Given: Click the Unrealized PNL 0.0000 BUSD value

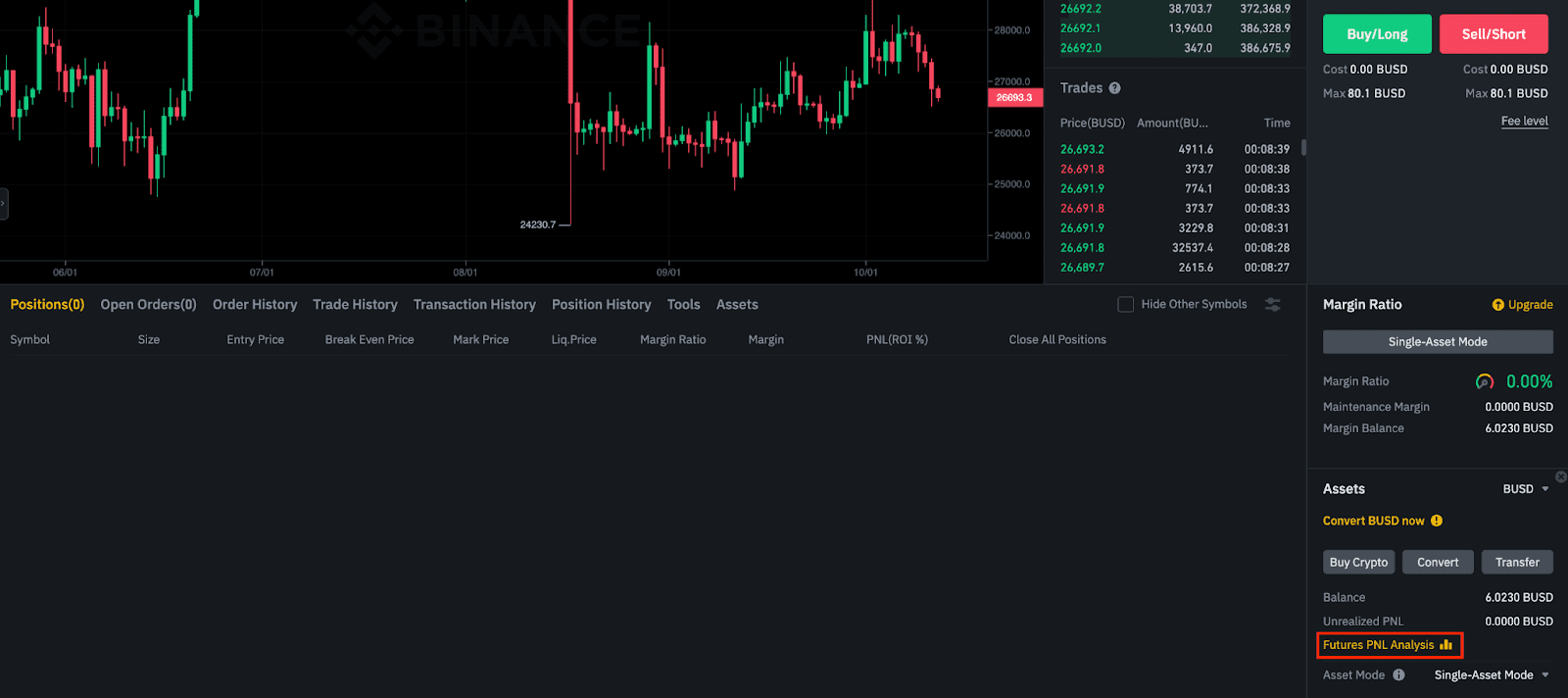Looking at the screenshot, I should click(x=1519, y=622).
